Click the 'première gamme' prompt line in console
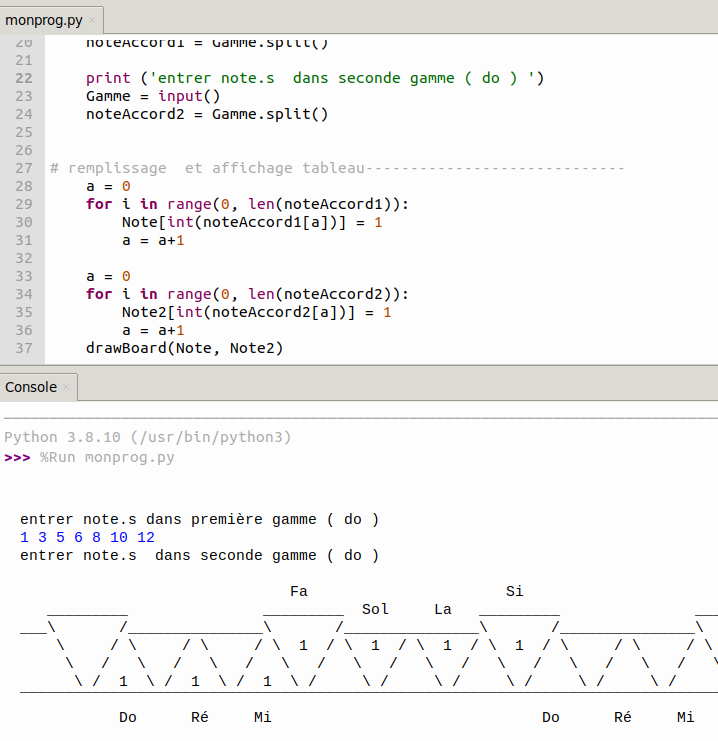The image size is (718, 741). 199,519
